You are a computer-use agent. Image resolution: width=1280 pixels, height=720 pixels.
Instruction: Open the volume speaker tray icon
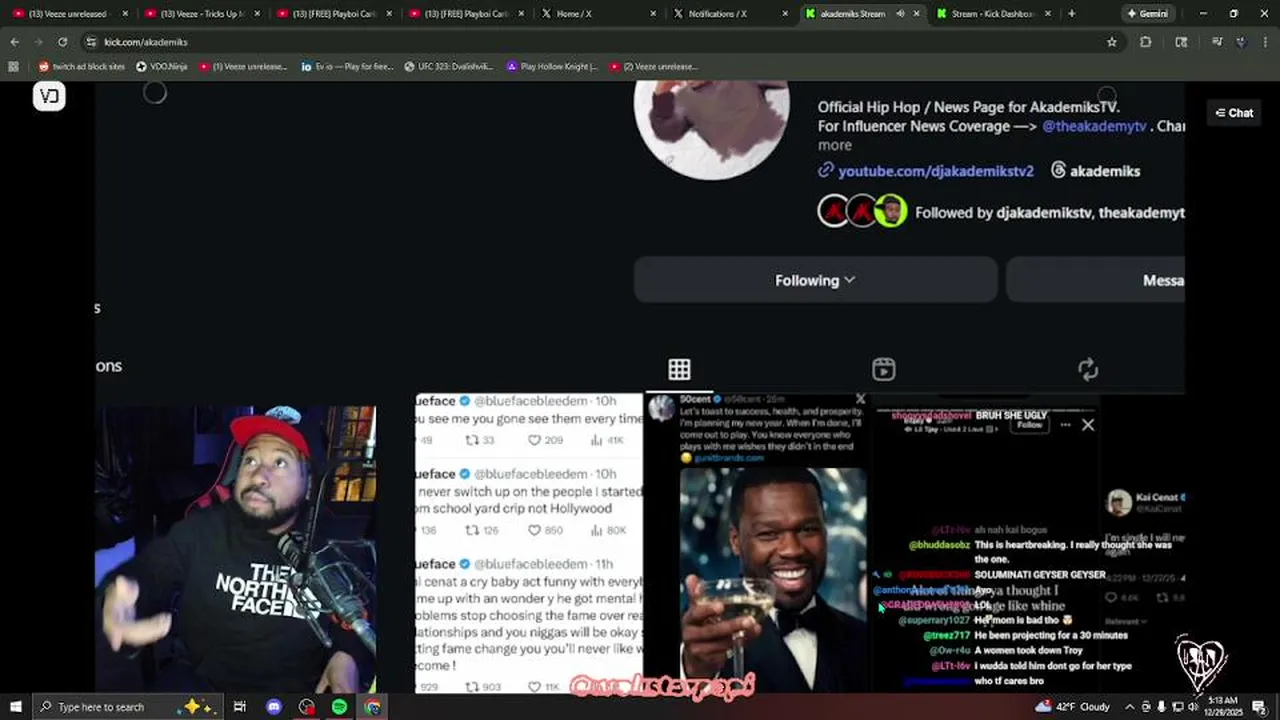1193,707
